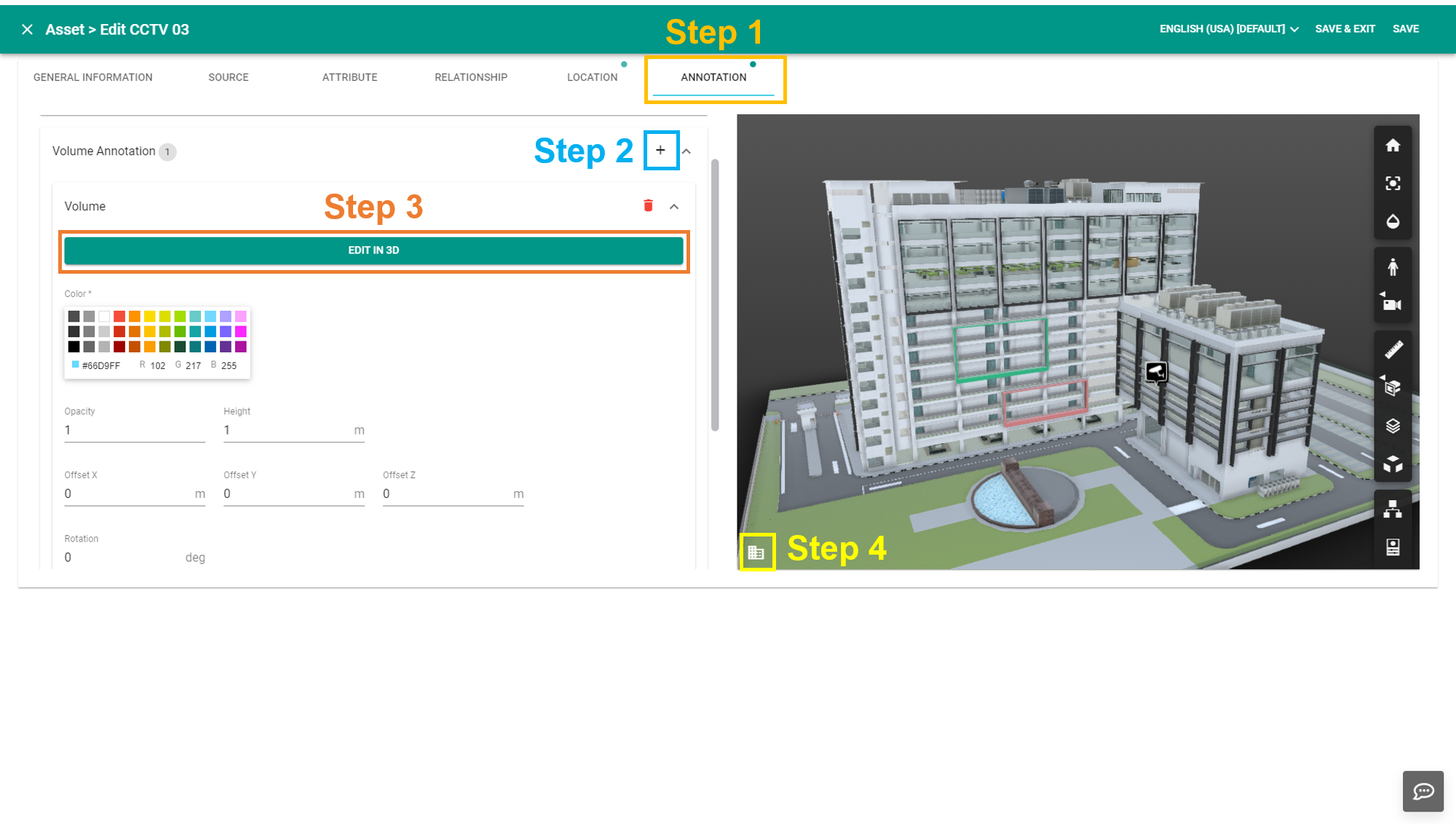Delete the Volume annotation with trash icon
This screenshot has height=824, width=1456.
pos(648,206)
